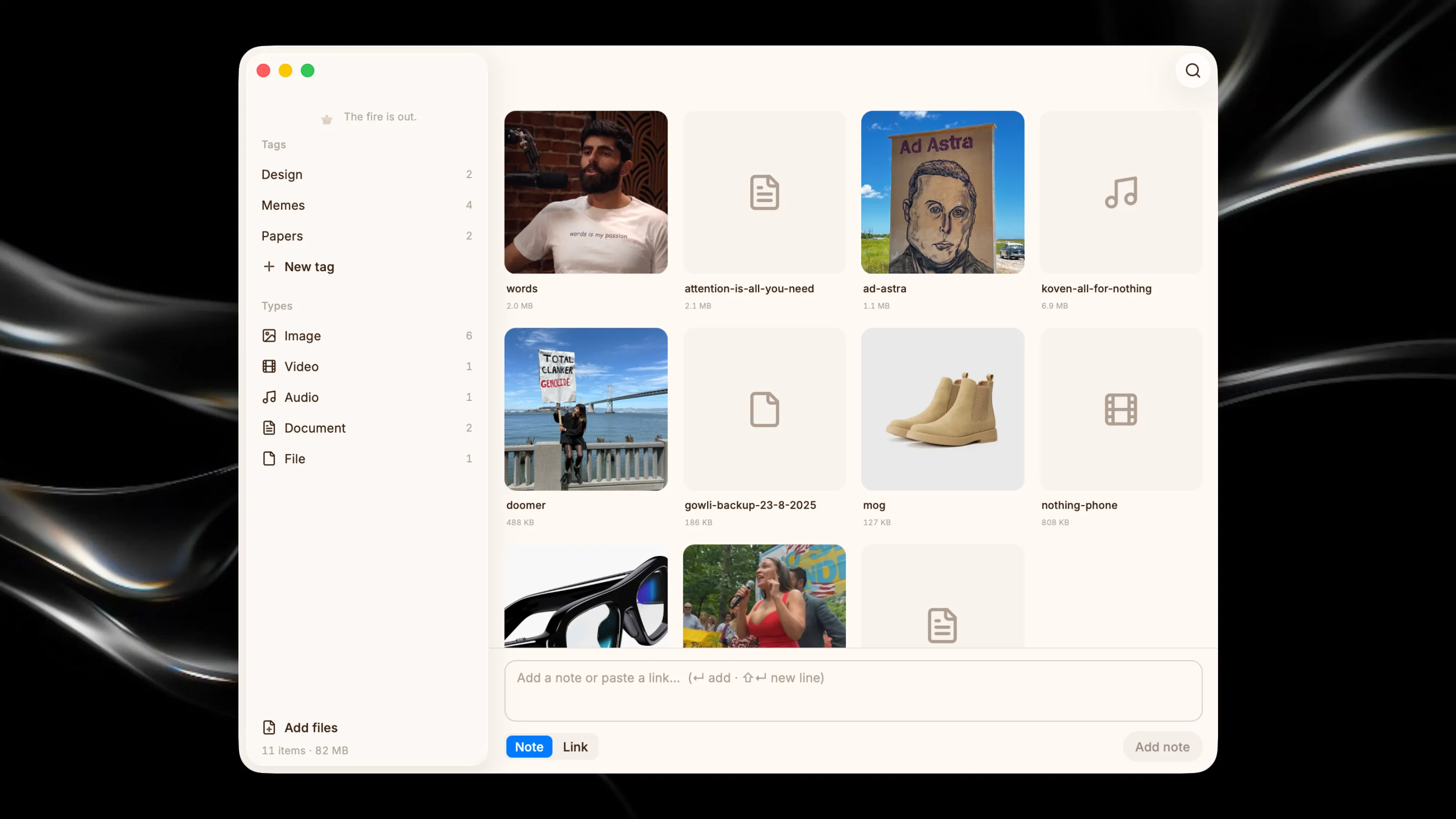This screenshot has width=1456, height=819.
Task: Open the gowli-backup-23-8-2025 file tile
Action: 764,409
